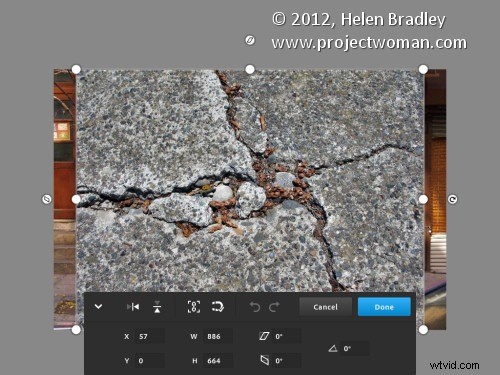The height and width of the screenshot is (375, 500).
Task: Select the W width field showing 886
Action: 218,336
